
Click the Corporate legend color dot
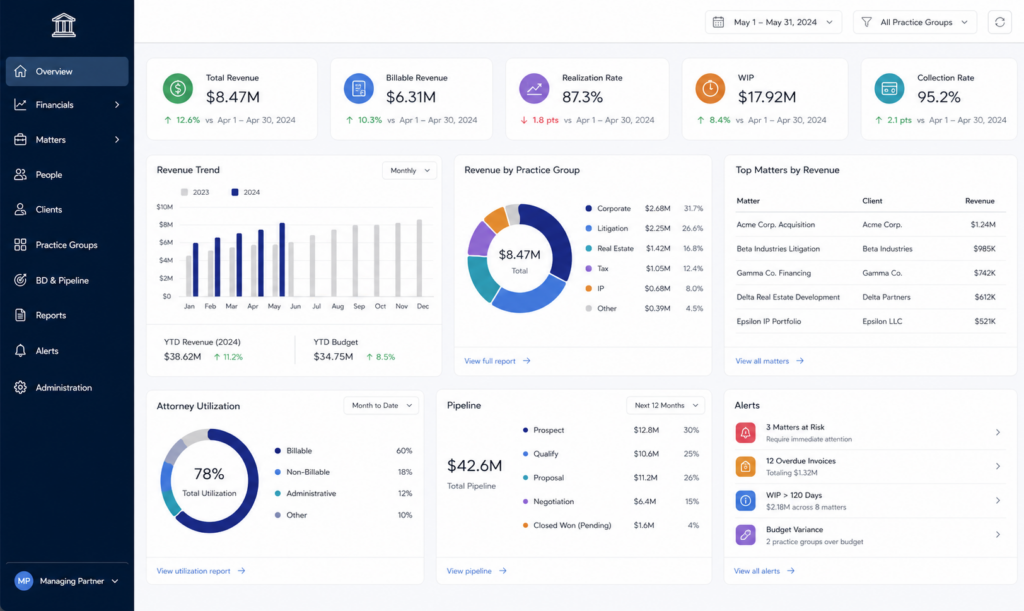click(588, 208)
